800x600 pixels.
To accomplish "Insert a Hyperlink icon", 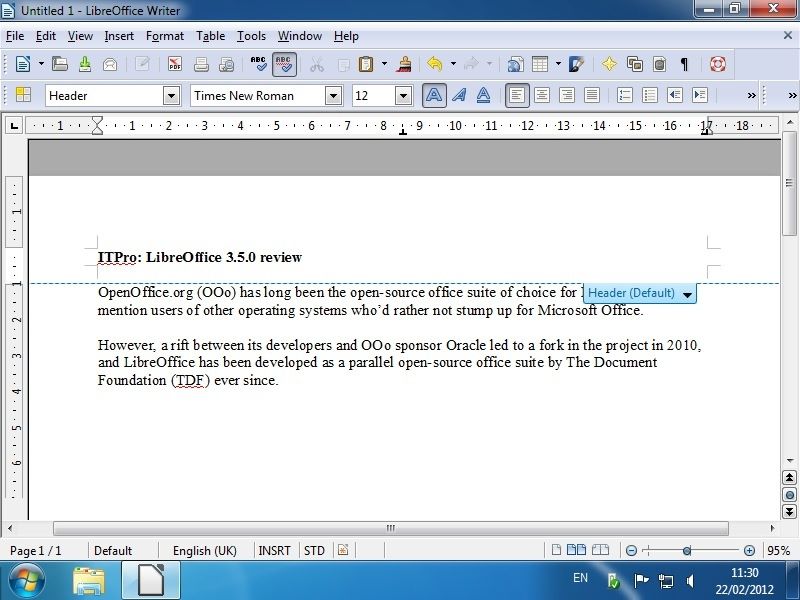I will [515, 64].
